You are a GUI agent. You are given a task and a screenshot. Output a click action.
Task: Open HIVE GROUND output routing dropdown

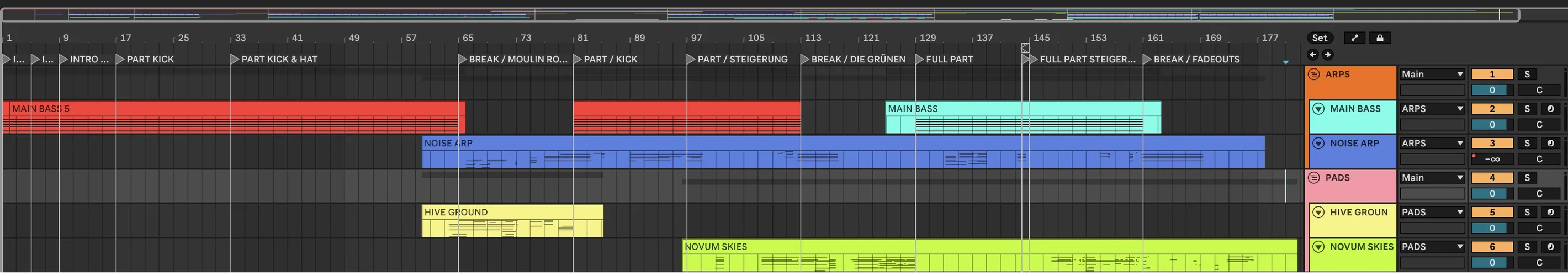pyautogui.click(x=1432, y=212)
